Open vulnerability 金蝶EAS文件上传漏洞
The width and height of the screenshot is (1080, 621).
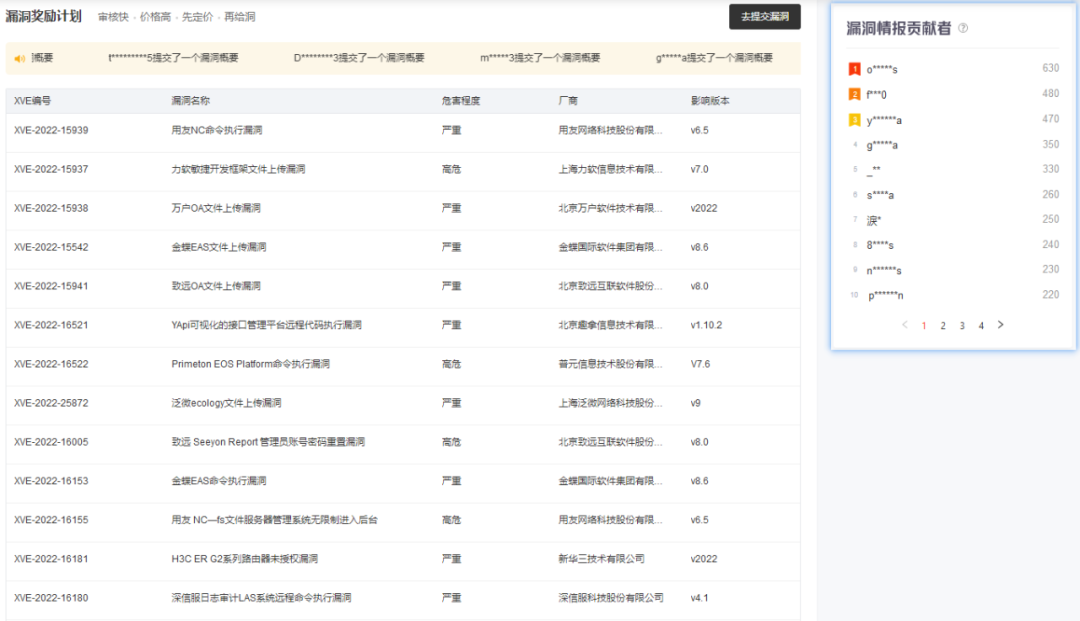[218, 247]
